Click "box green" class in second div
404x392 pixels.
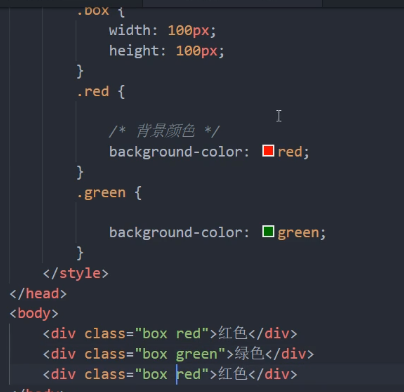click(180, 354)
